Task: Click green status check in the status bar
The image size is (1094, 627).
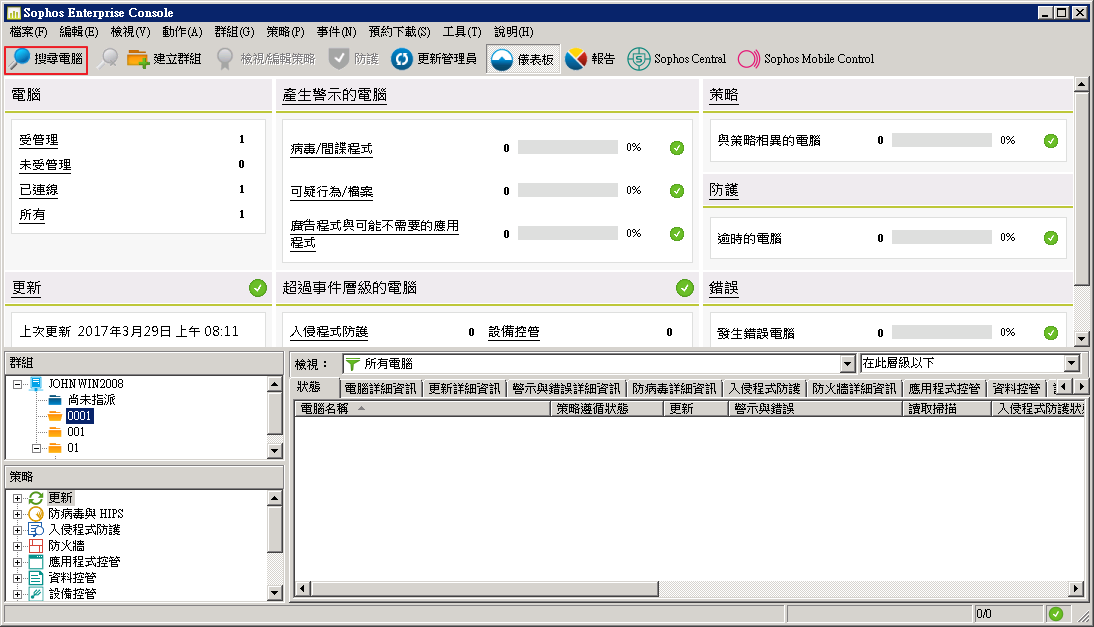Action: [1056, 614]
